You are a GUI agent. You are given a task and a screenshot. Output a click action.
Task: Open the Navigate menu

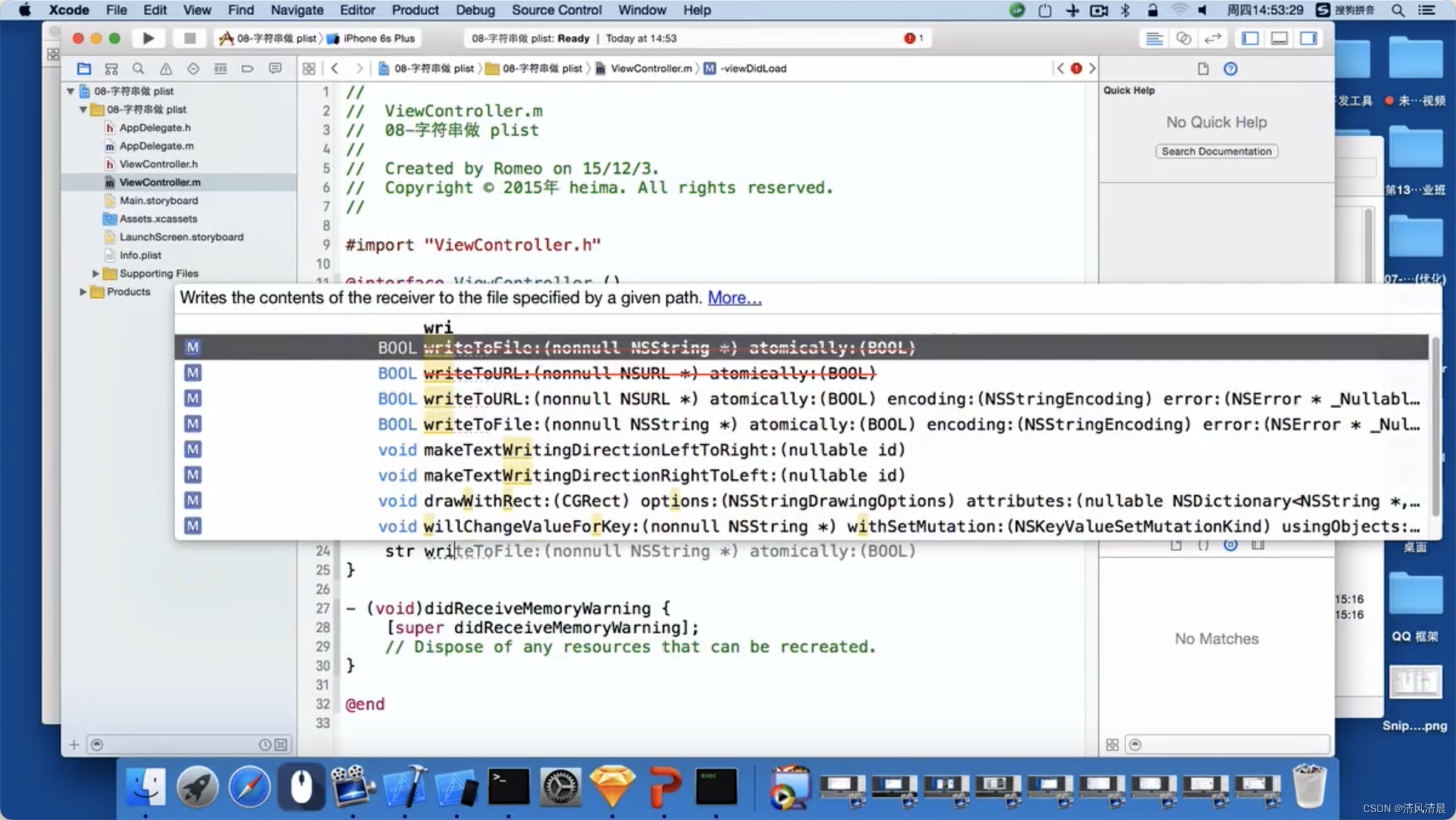(x=297, y=10)
